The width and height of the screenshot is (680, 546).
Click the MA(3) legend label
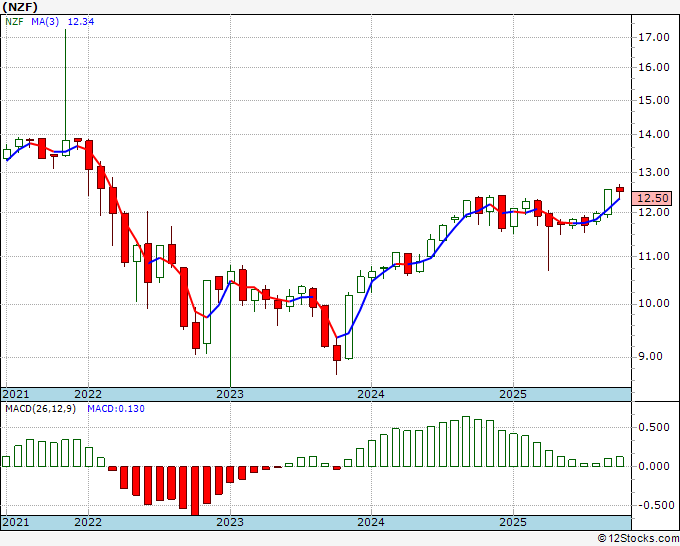click(x=45, y=22)
